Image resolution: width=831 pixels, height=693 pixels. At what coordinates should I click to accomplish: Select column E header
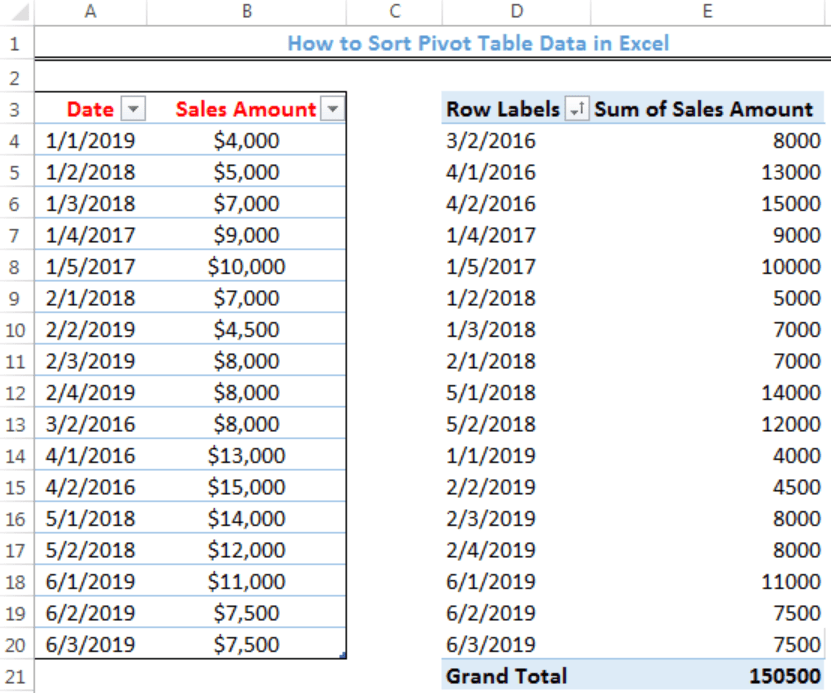point(707,11)
